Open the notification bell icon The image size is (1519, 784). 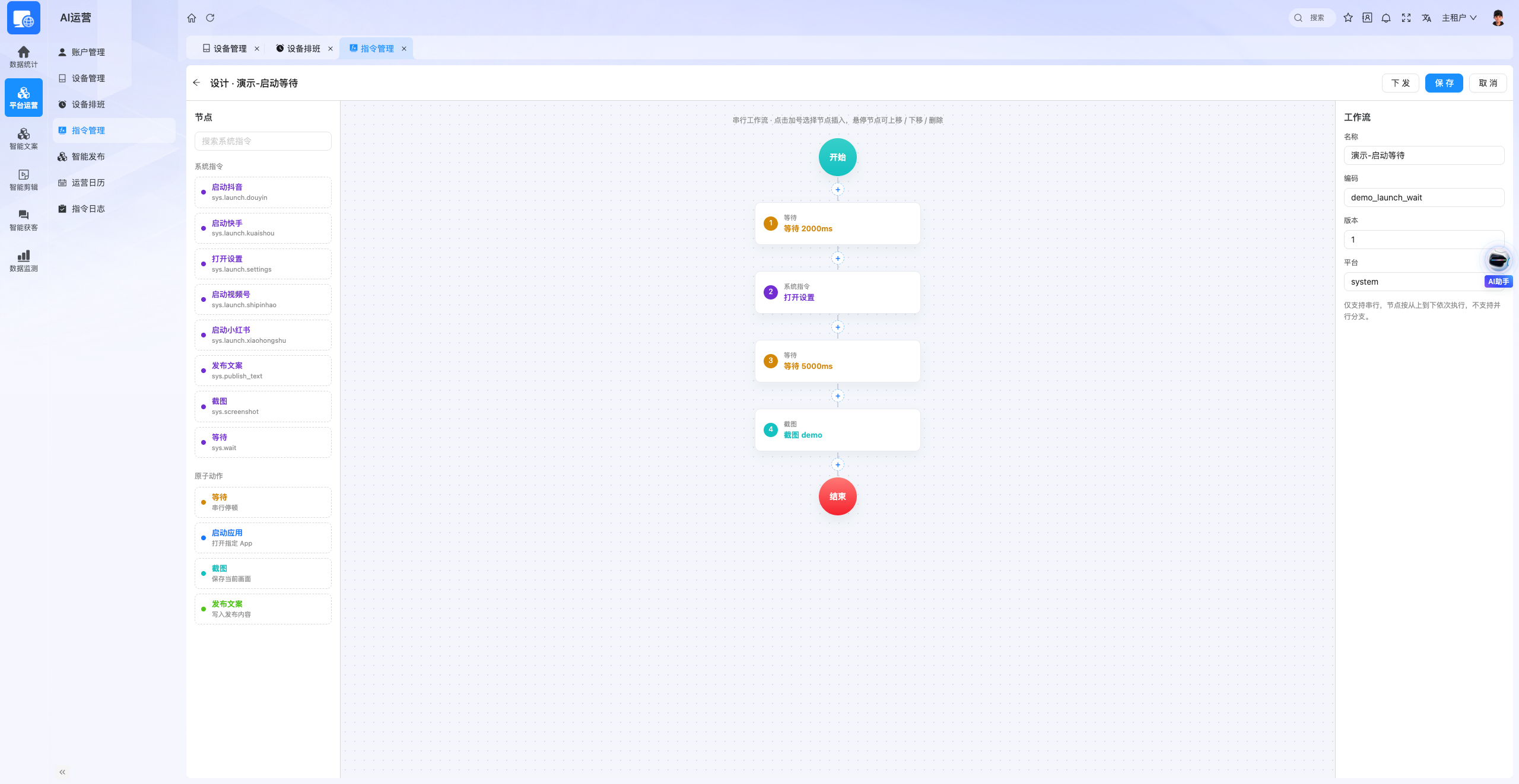[x=1386, y=18]
